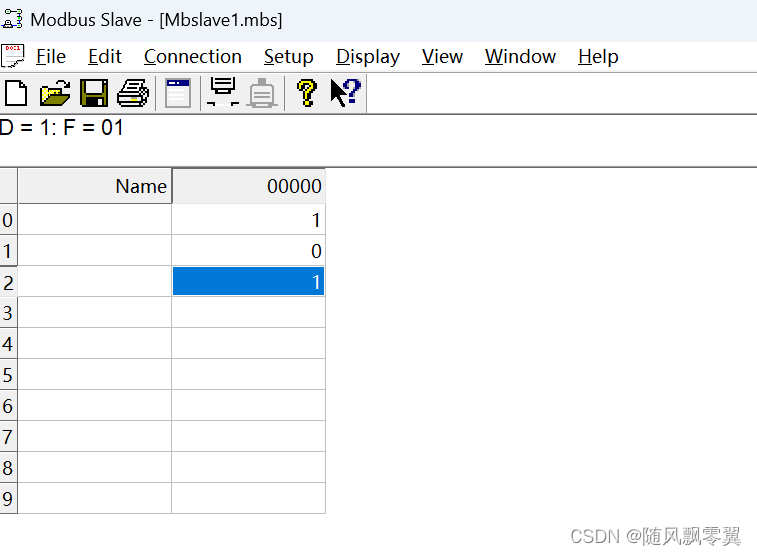The image size is (757, 556).
Task: Open the Window menu
Action: [x=520, y=56]
